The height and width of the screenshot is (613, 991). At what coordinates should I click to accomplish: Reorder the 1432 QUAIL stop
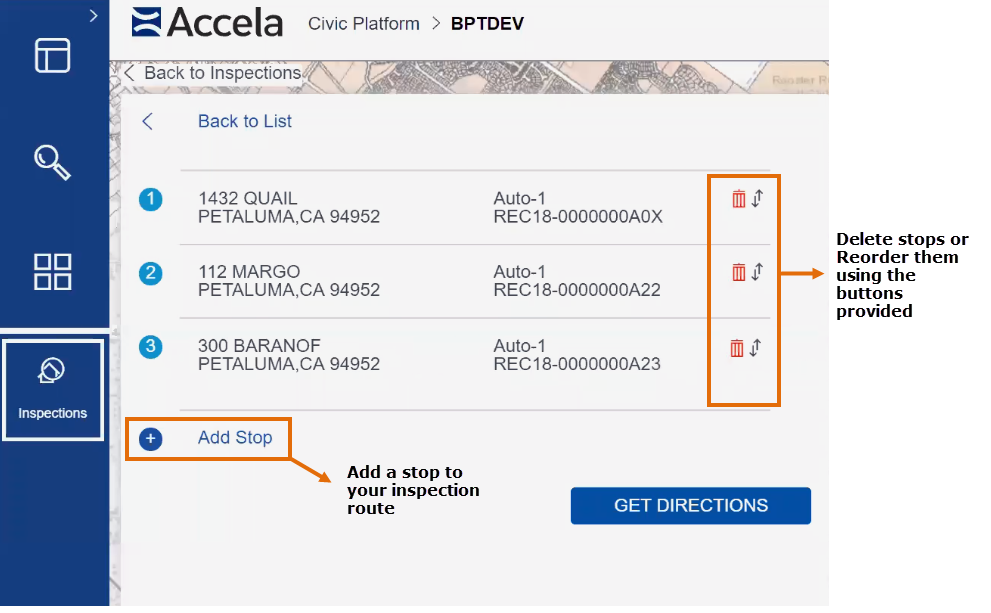[757, 199]
